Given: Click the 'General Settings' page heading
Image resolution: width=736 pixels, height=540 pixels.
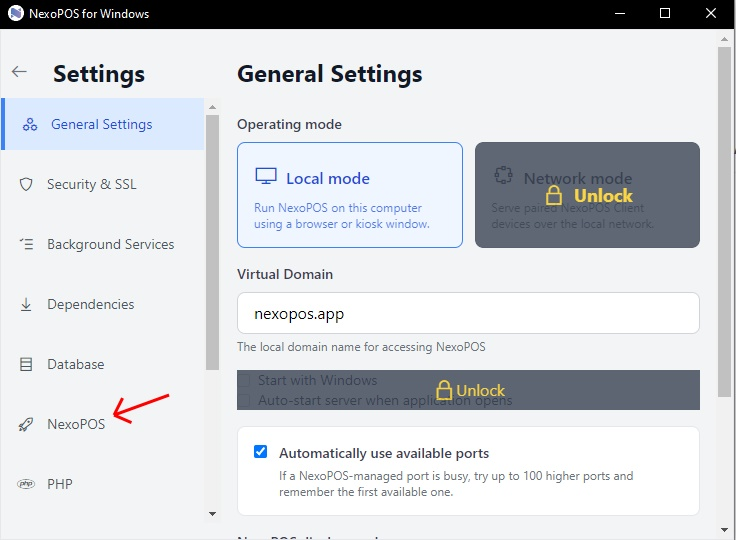Looking at the screenshot, I should [330, 74].
